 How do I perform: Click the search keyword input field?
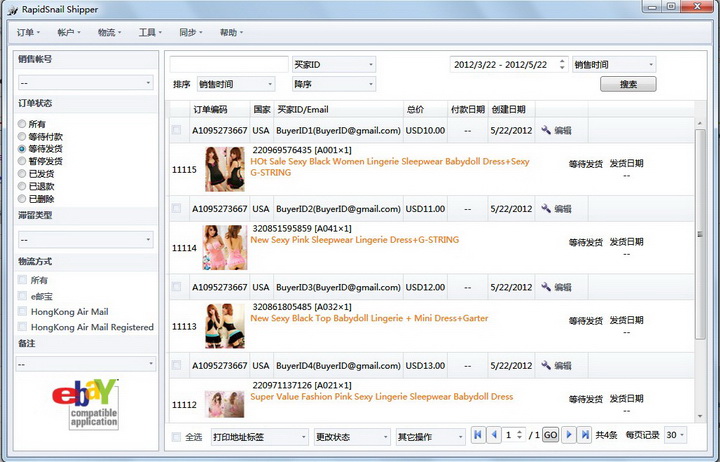pos(229,65)
